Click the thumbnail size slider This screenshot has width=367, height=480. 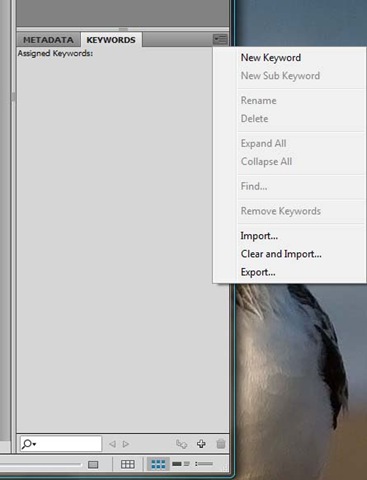(40, 464)
